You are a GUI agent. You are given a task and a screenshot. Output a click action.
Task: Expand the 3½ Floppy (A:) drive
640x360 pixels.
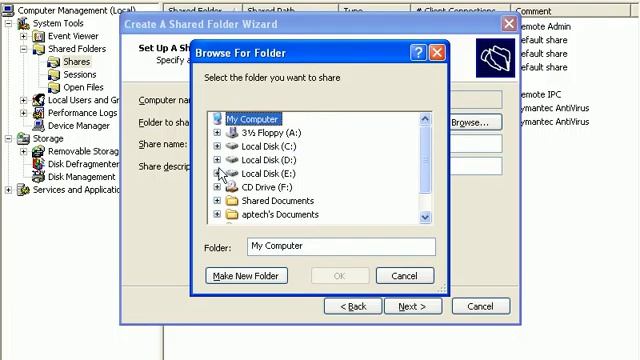(x=217, y=133)
